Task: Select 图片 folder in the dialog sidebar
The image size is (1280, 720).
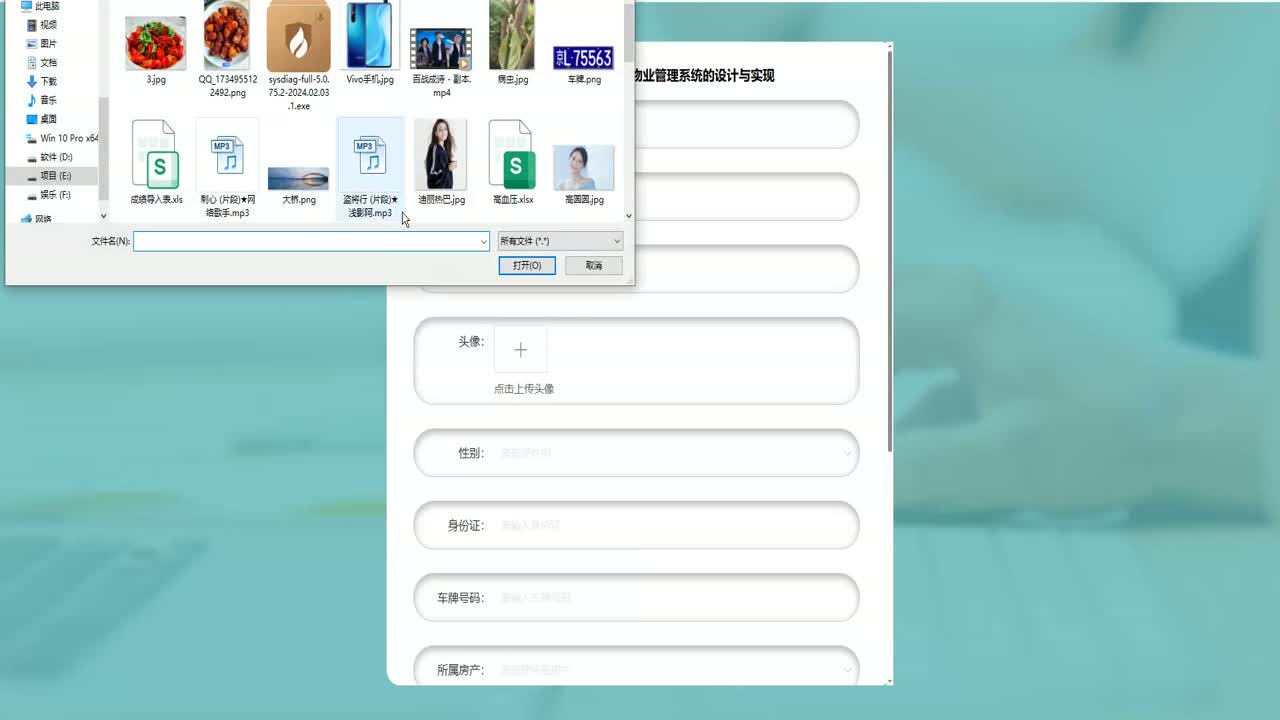Action: (x=48, y=44)
